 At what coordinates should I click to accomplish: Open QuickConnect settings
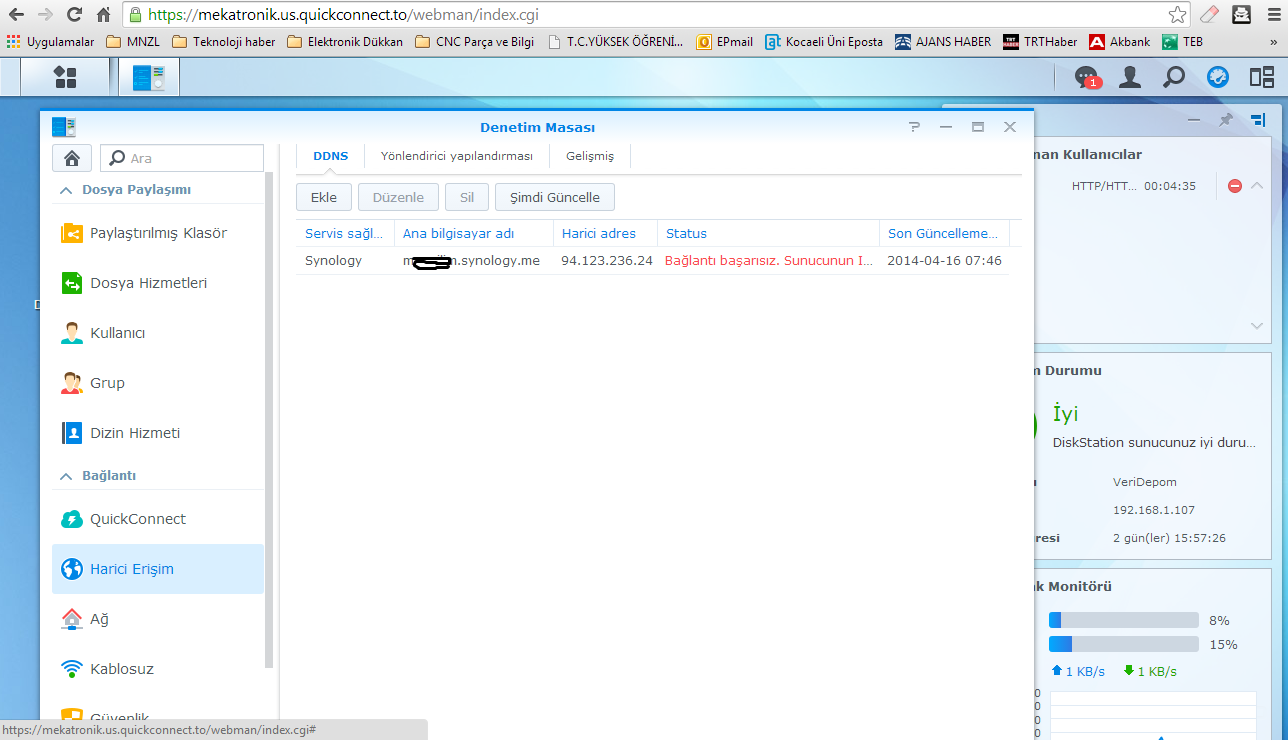click(x=137, y=519)
